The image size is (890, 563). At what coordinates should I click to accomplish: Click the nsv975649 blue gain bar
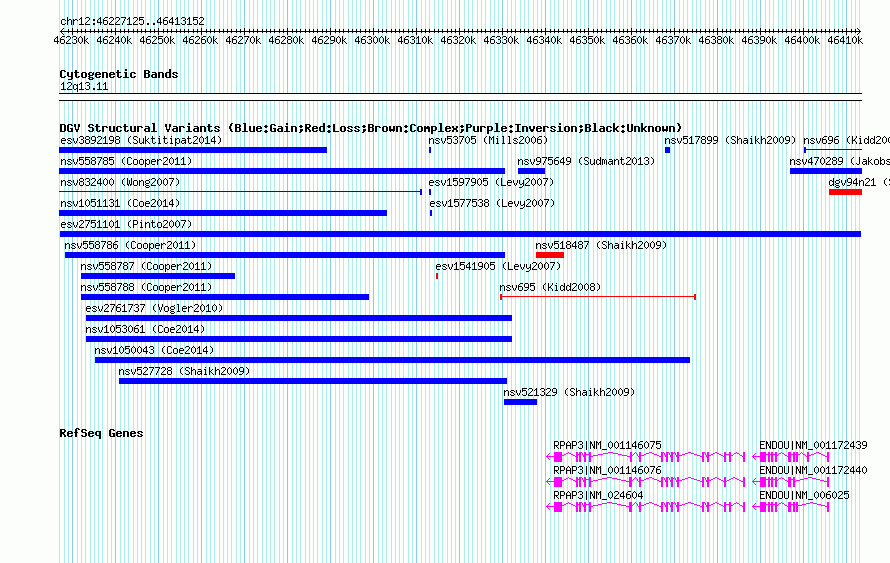(531, 171)
